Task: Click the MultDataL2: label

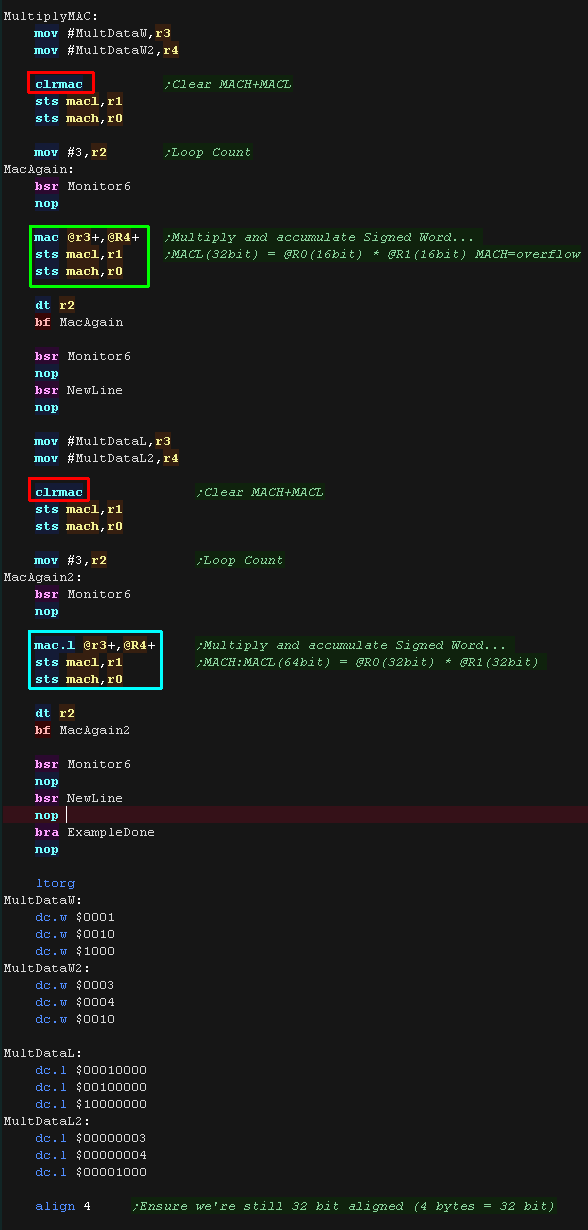Action: pos(47,1121)
